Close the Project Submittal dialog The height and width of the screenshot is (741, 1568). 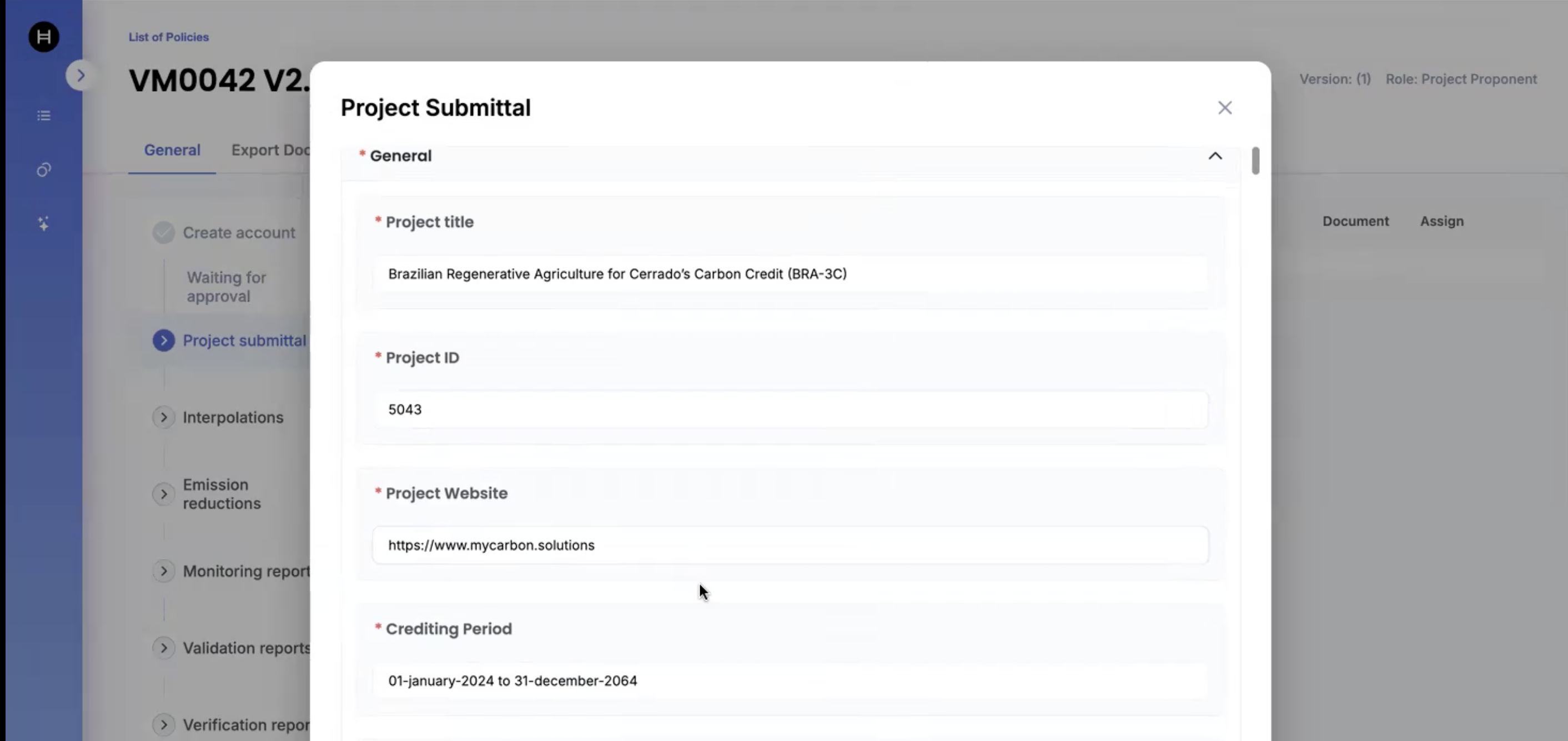[x=1225, y=108]
